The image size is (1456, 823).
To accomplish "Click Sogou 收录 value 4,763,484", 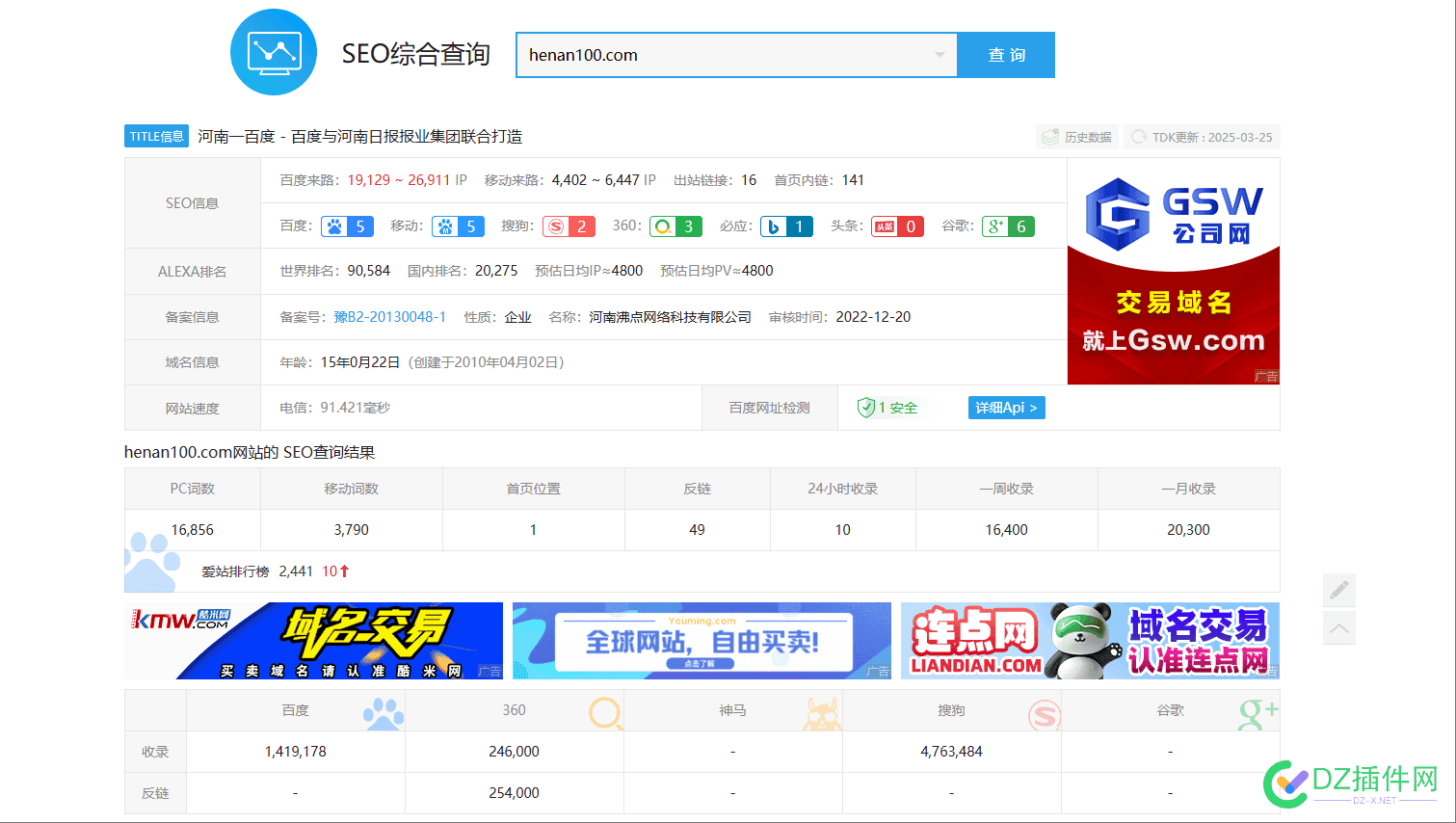I will click(951, 752).
